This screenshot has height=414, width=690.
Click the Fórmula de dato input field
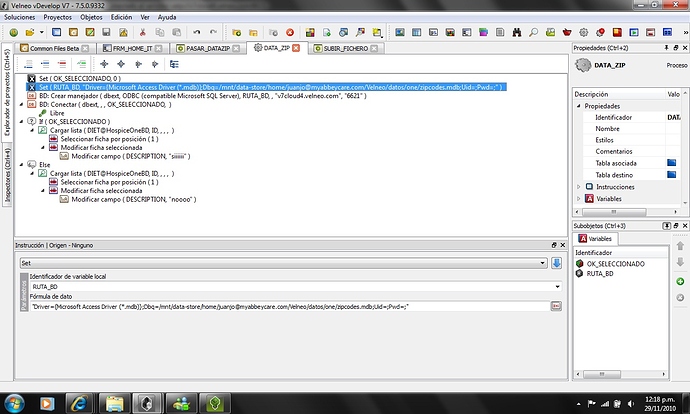(290, 306)
